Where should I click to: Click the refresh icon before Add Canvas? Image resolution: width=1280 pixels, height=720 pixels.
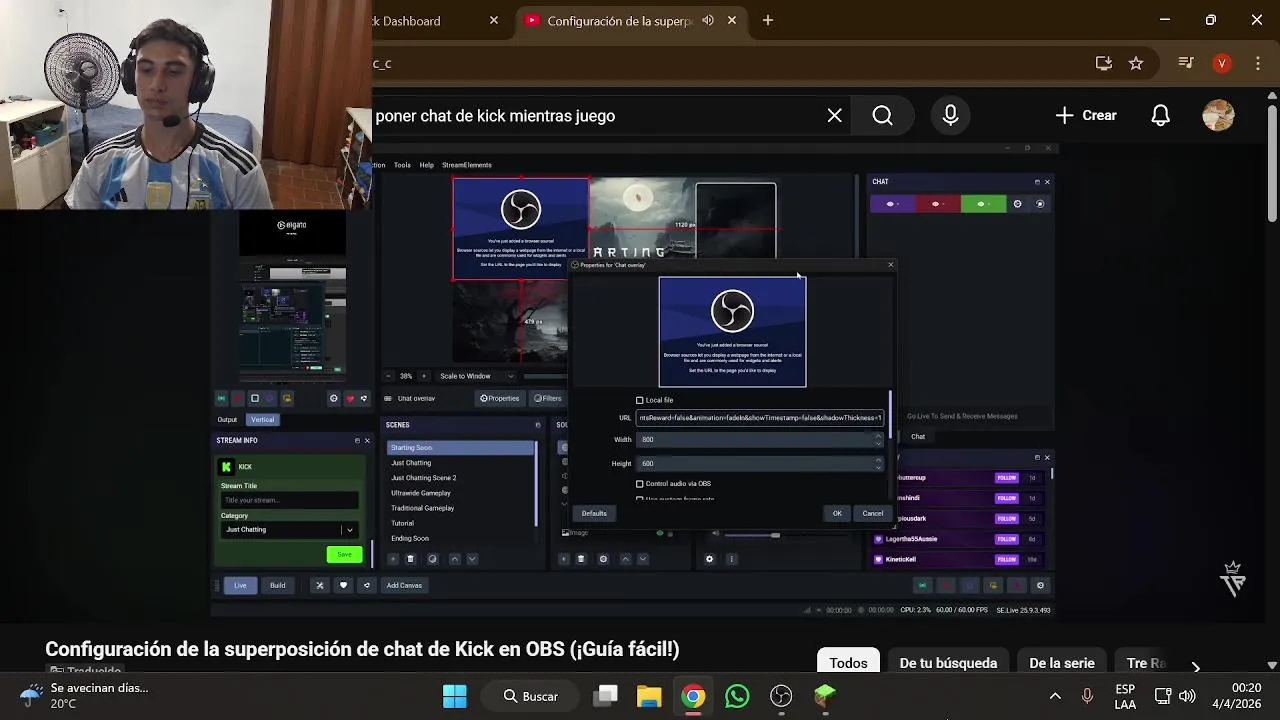pyautogui.click(x=366, y=585)
